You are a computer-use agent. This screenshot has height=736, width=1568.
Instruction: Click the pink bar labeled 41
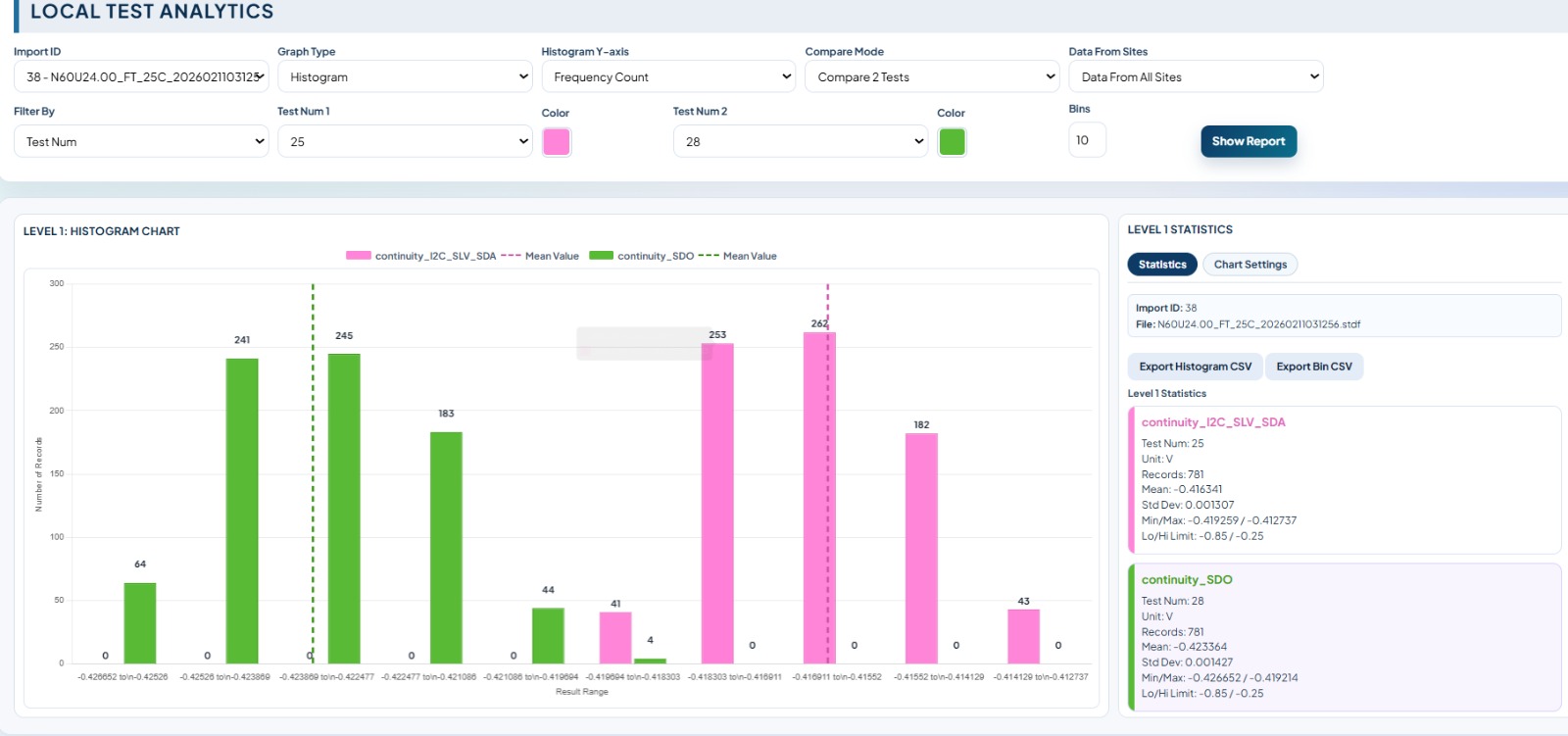(615, 638)
